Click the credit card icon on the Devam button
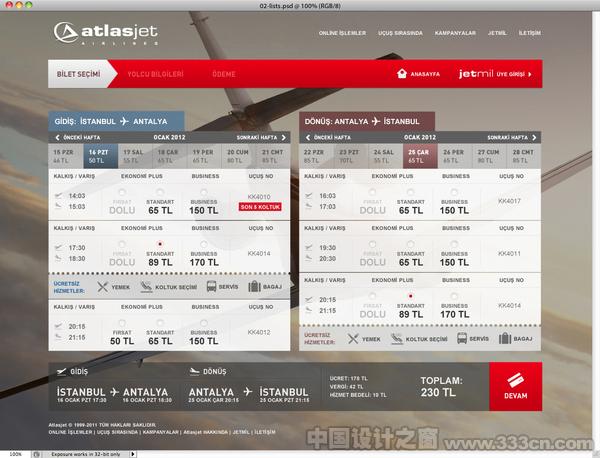This screenshot has width=600, height=458. point(515,380)
